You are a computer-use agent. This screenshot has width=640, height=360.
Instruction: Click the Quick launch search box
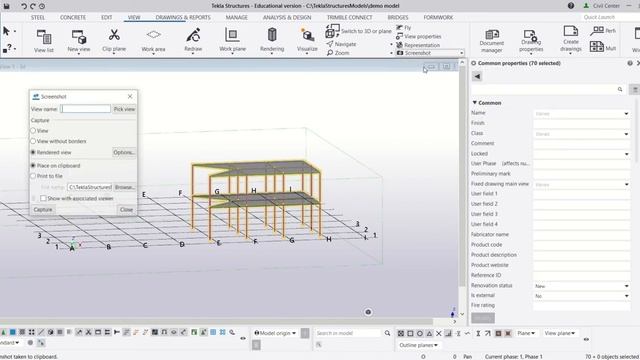coord(610,17)
